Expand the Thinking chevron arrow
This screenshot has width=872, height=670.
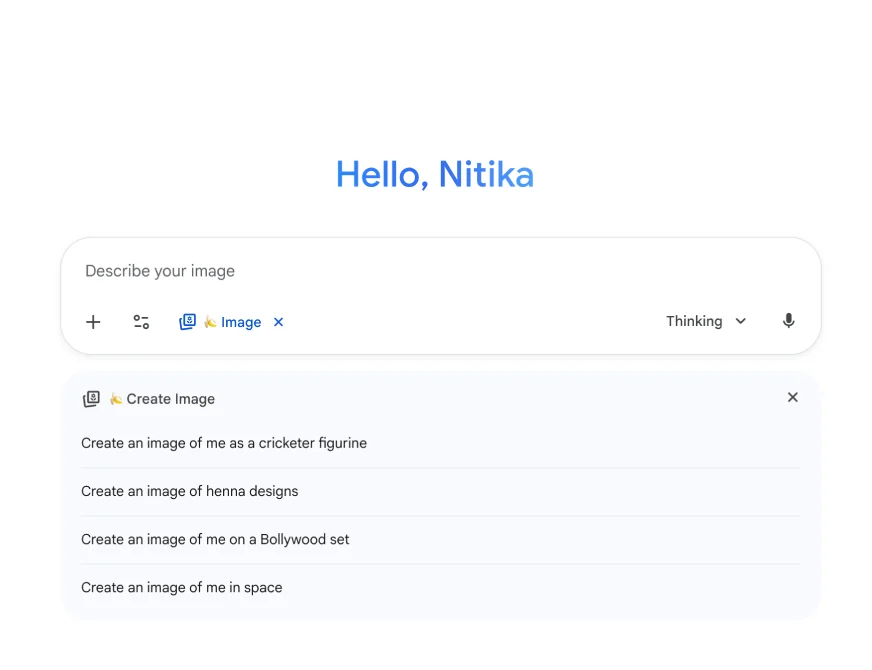(740, 321)
